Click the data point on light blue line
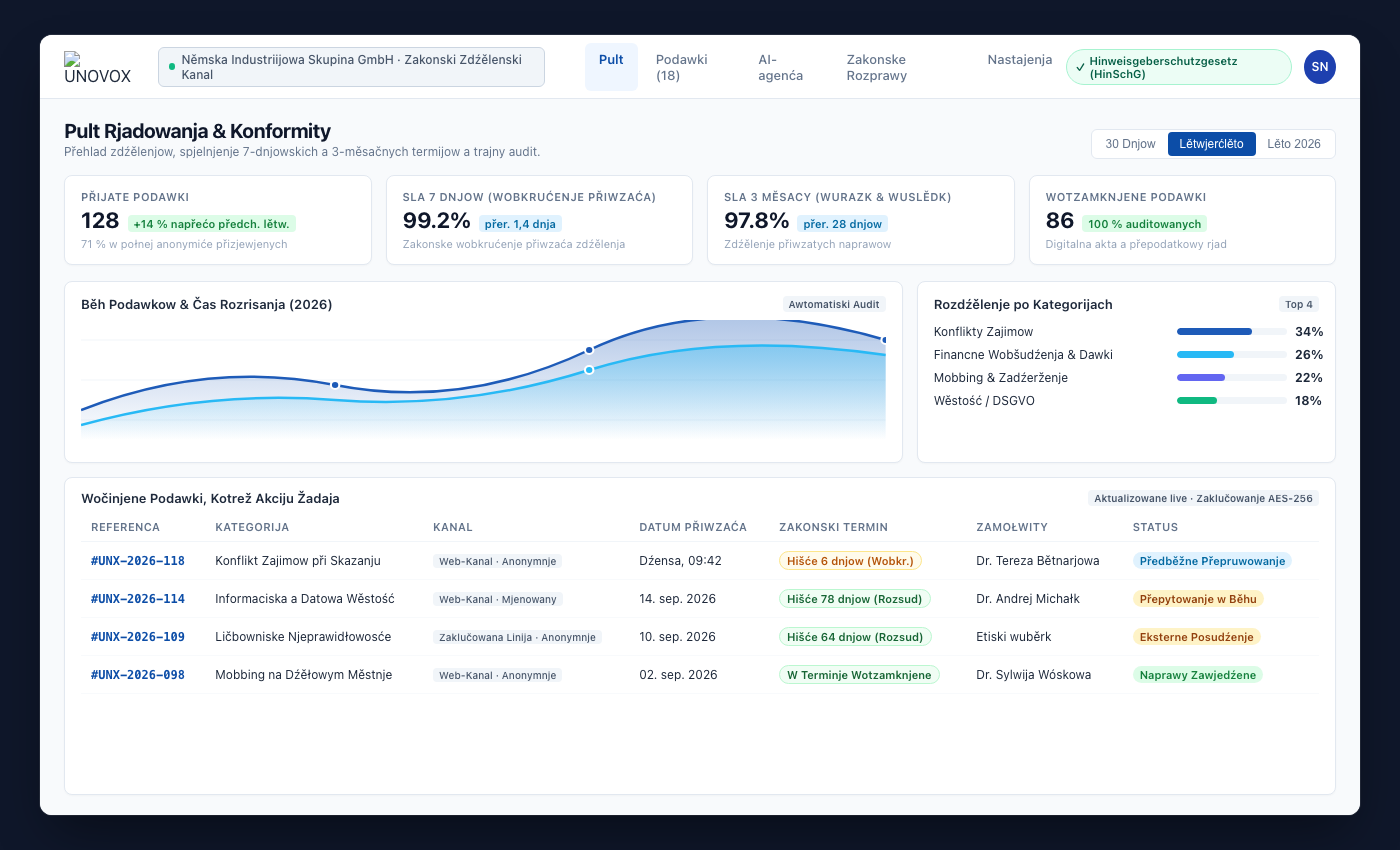 [589, 370]
